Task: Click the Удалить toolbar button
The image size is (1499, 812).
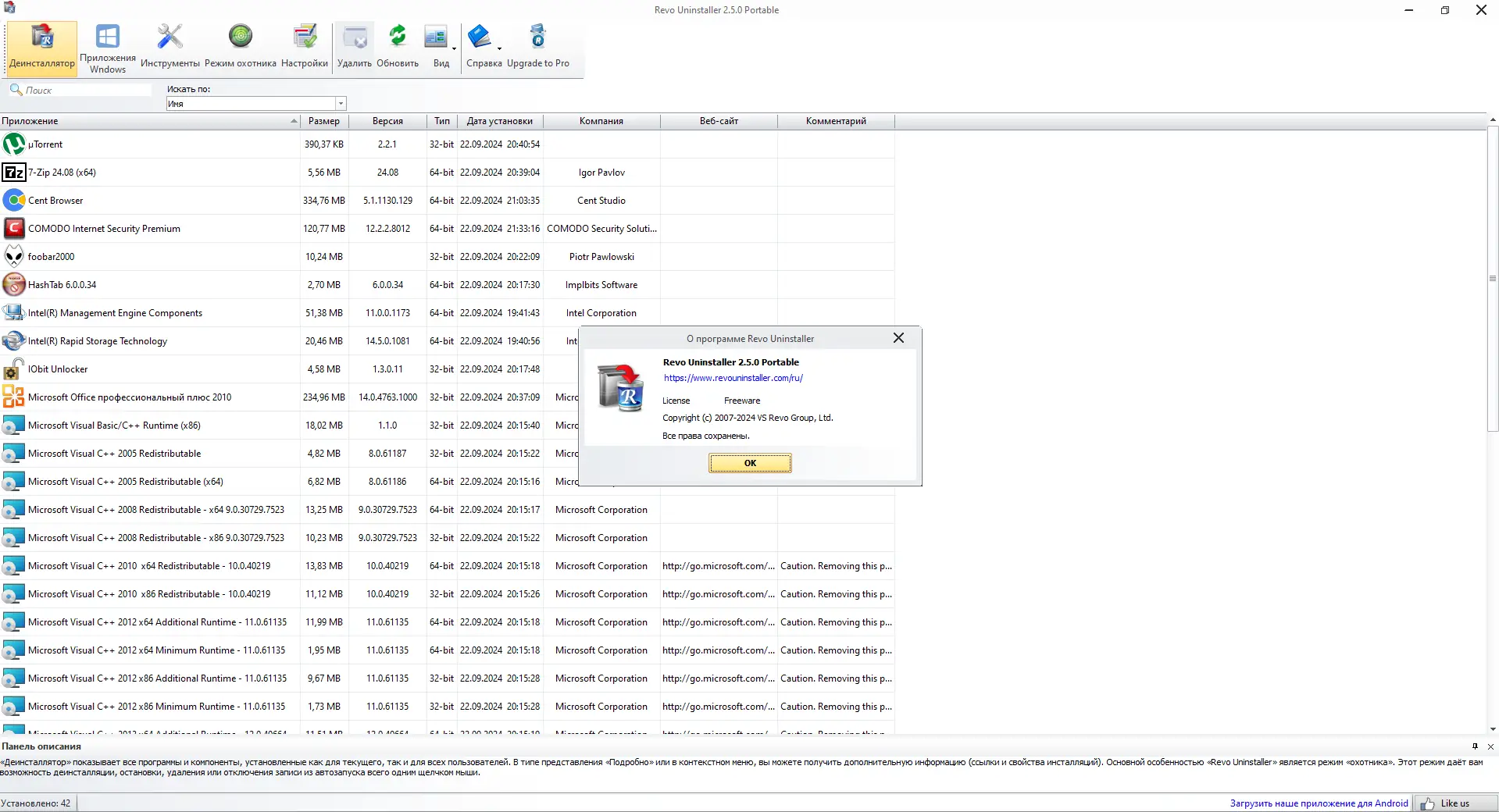Action: 355,48
